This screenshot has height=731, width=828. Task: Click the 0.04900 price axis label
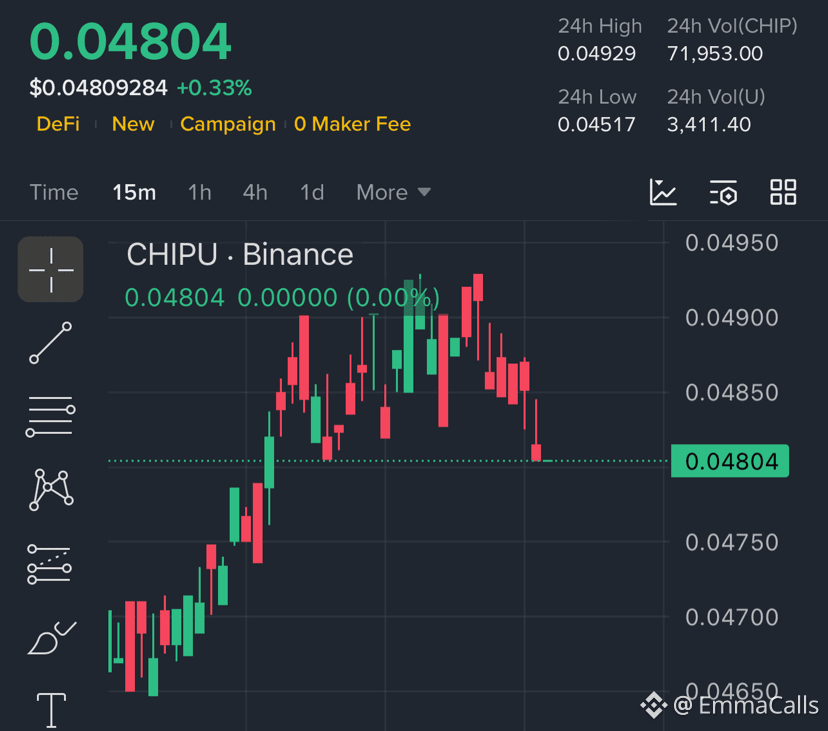[x=732, y=317]
